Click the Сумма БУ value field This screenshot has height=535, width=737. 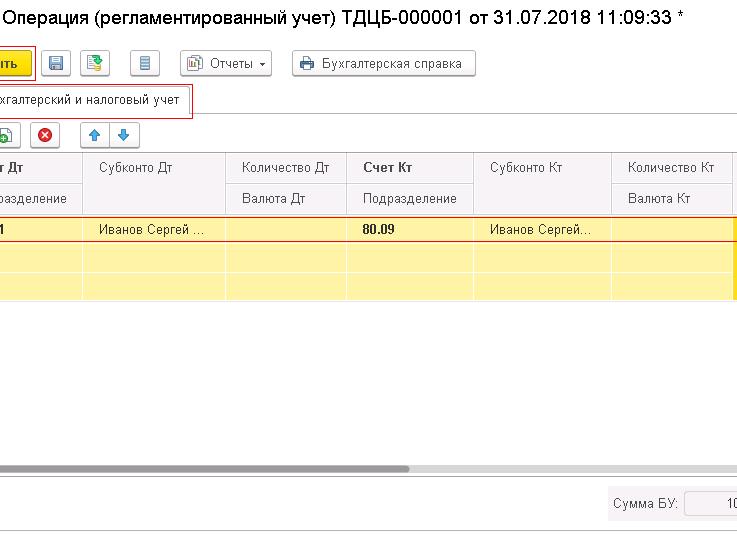711,504
